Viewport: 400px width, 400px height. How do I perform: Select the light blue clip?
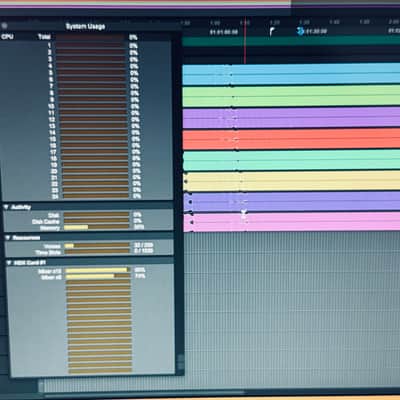click(x=291, y=74)
